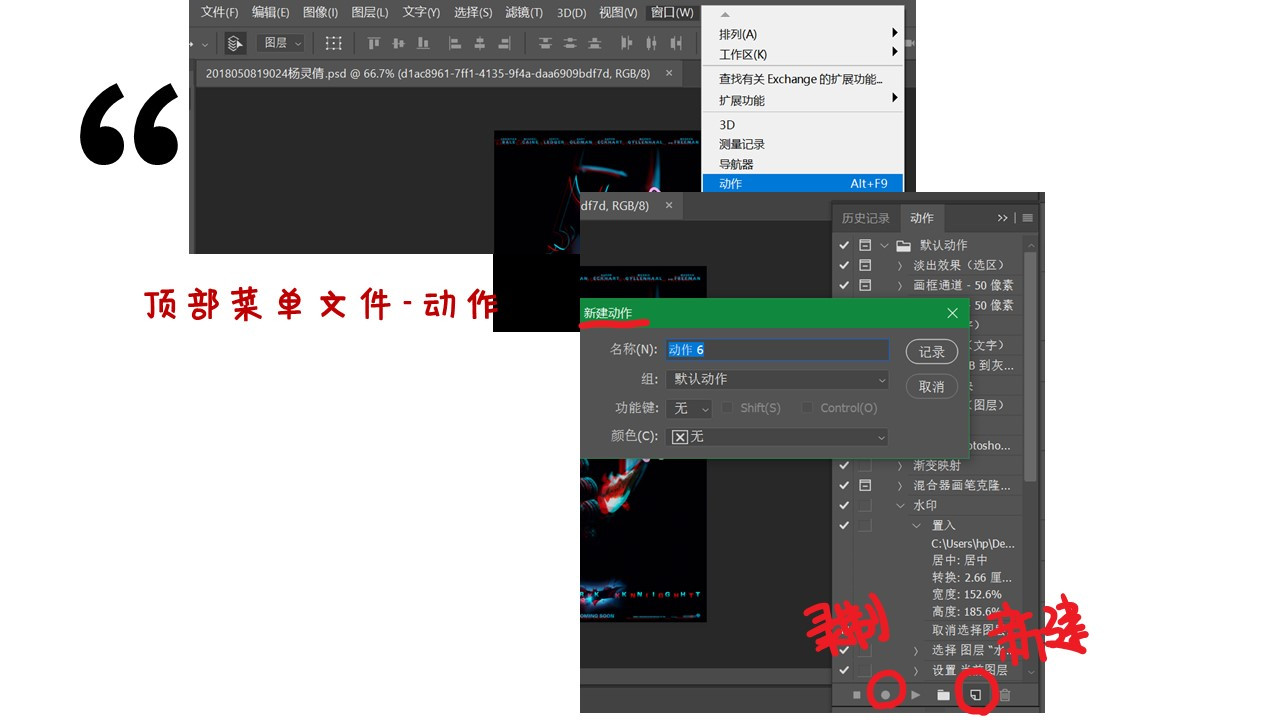Switch to the 历史记录 tab
The width and height of the screenshot is (1280, 720).
point(865,218)
